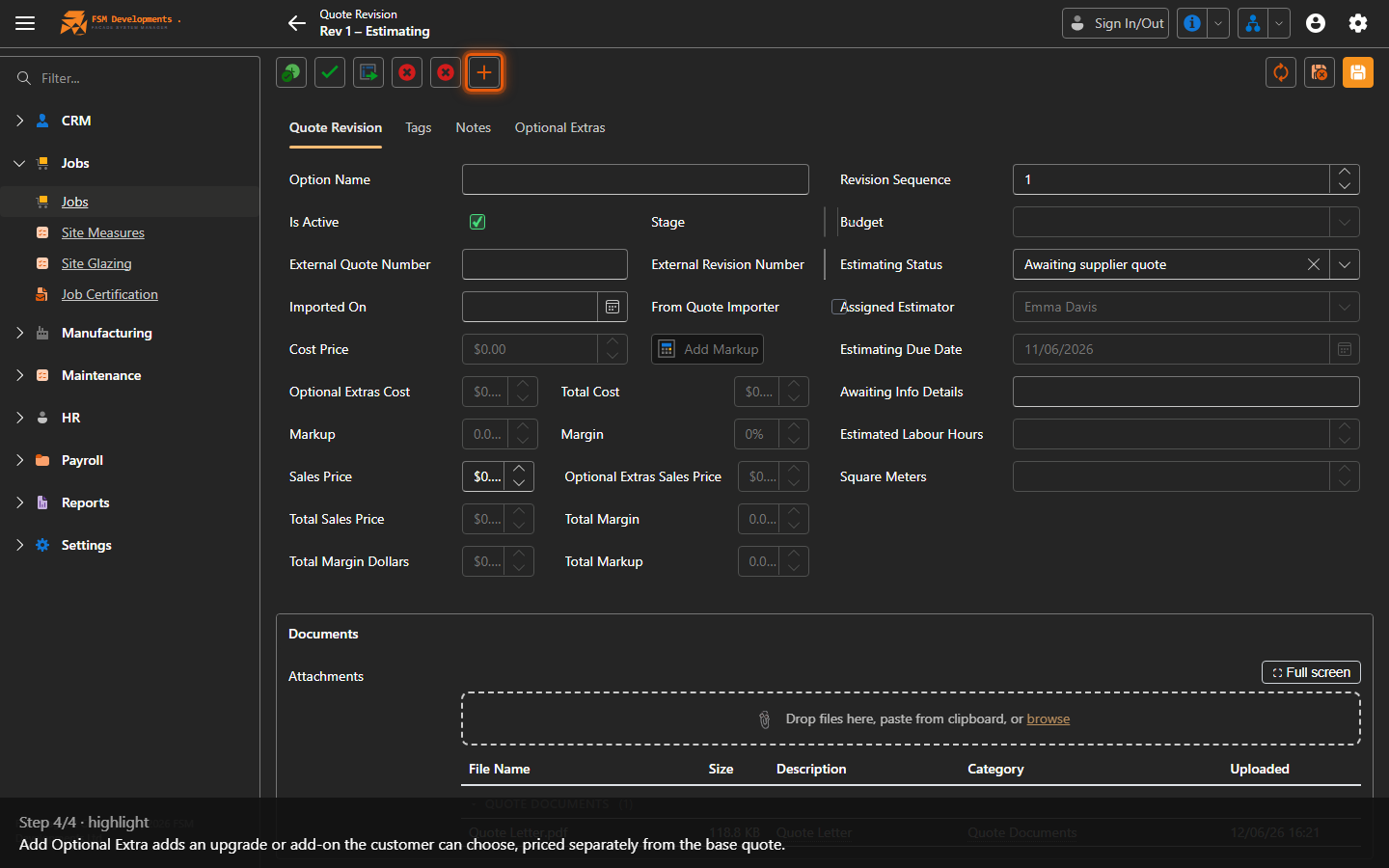
Task: Increase the Square Meters stepper
Action: tap(1345, 470)
